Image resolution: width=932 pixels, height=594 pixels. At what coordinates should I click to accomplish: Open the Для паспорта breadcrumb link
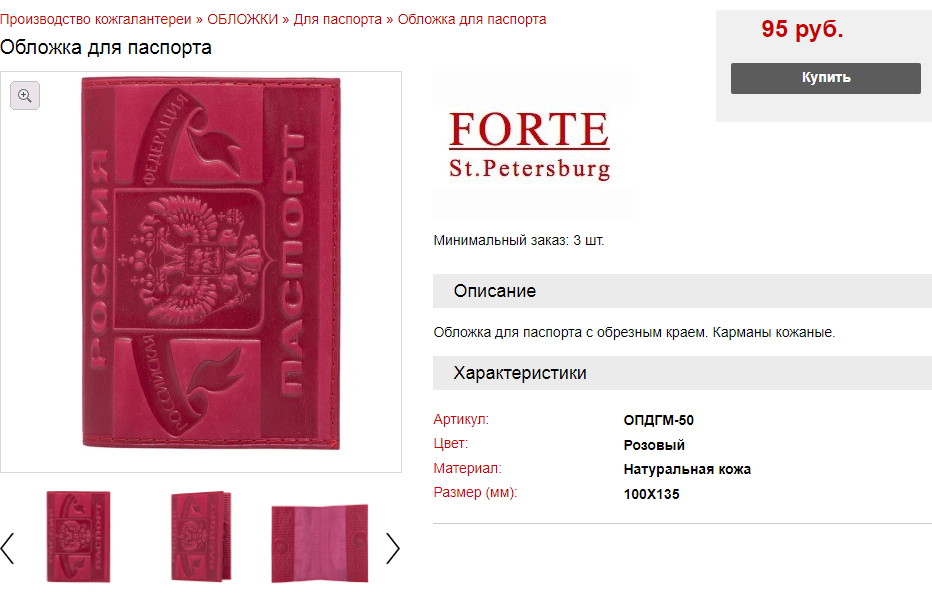click(x=338, y=20)
